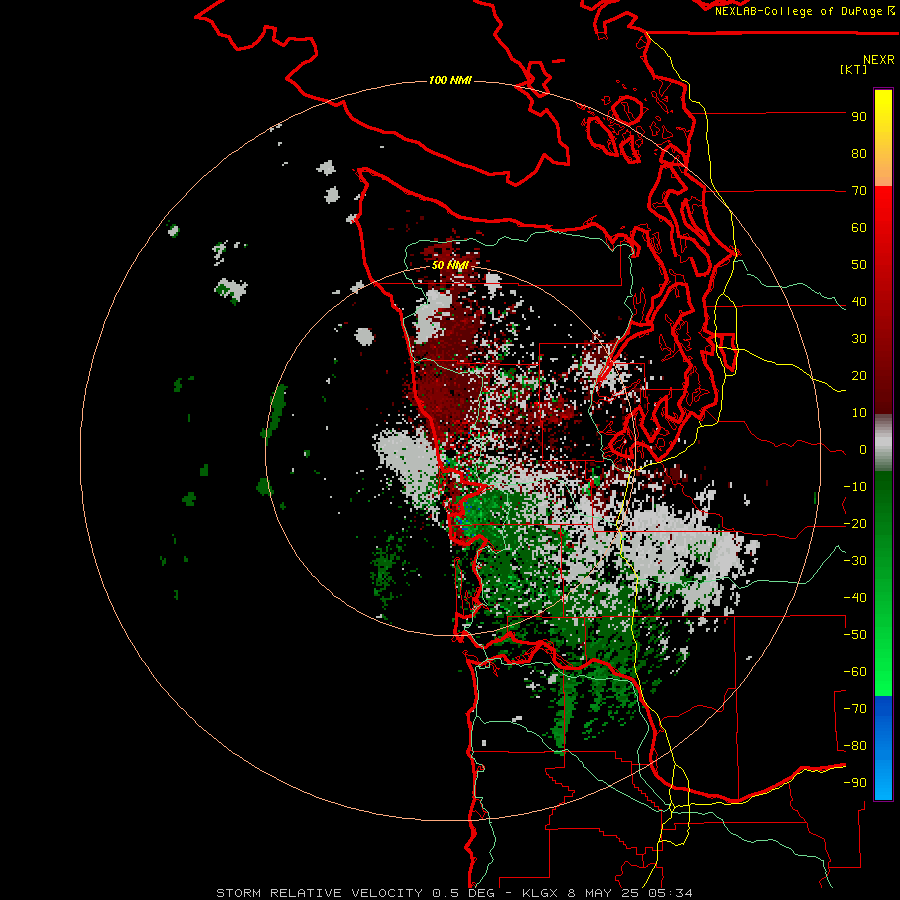Click the 50 NMI range ring label
The width and height of the screenshot is (900, 900).
coord(451,265)
